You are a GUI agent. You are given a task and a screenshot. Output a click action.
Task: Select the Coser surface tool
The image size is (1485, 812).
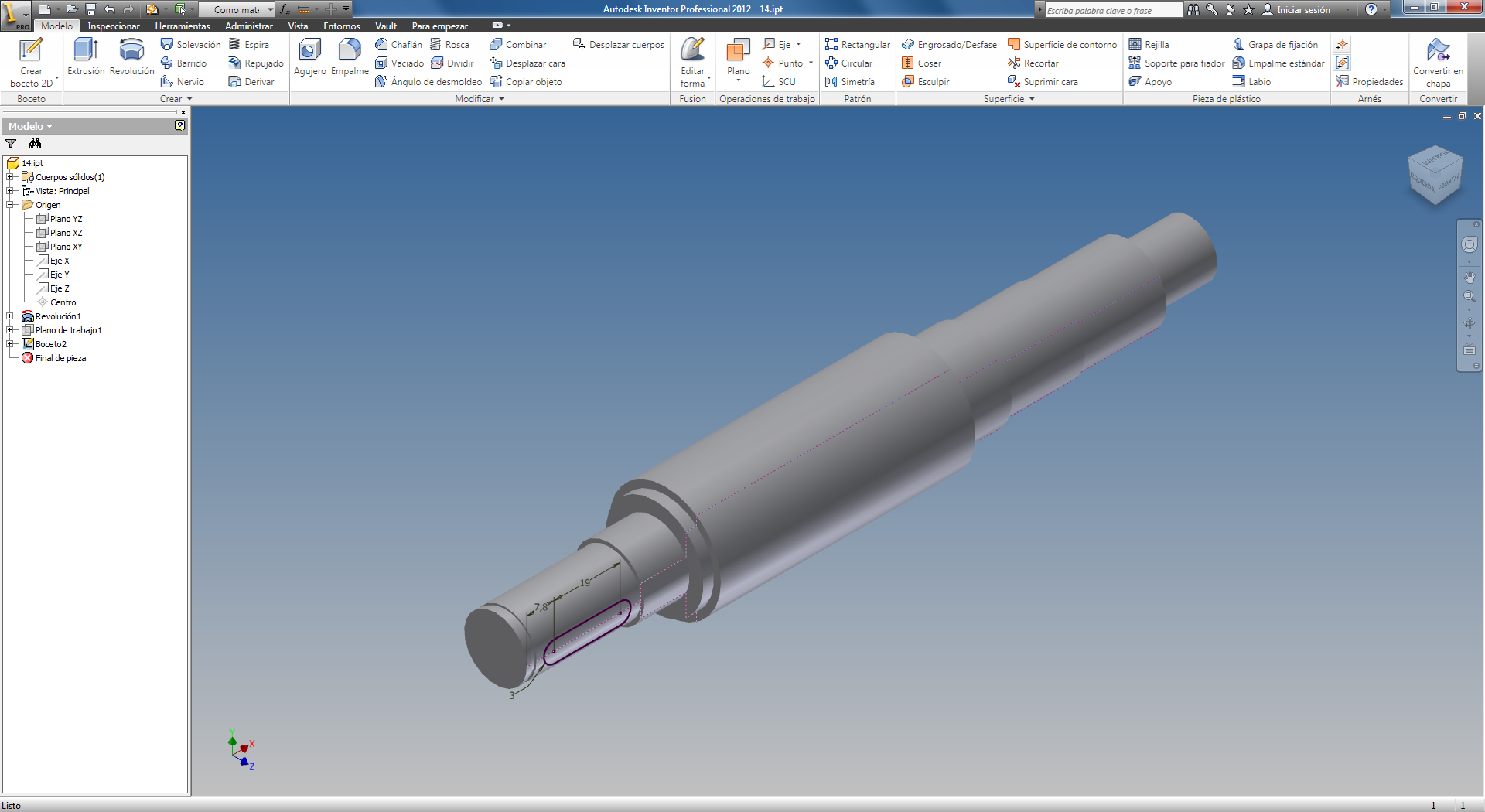[921, 63]
